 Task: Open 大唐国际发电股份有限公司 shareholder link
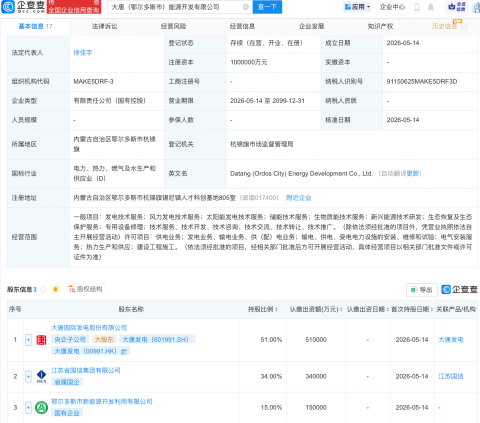pyautogui.click(x=89, y=328)
